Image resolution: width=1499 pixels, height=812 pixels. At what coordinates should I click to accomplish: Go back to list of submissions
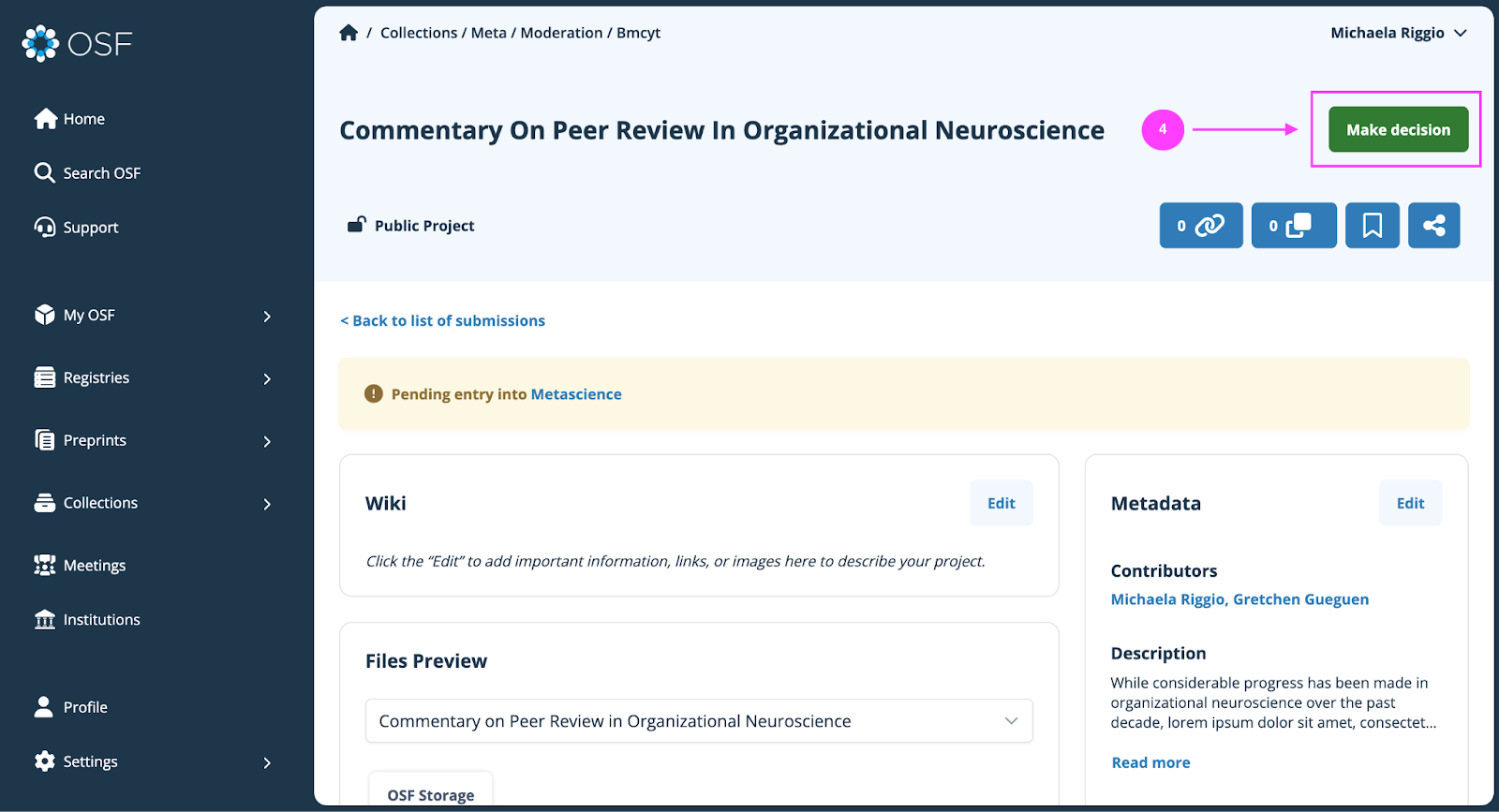[442, 320]
